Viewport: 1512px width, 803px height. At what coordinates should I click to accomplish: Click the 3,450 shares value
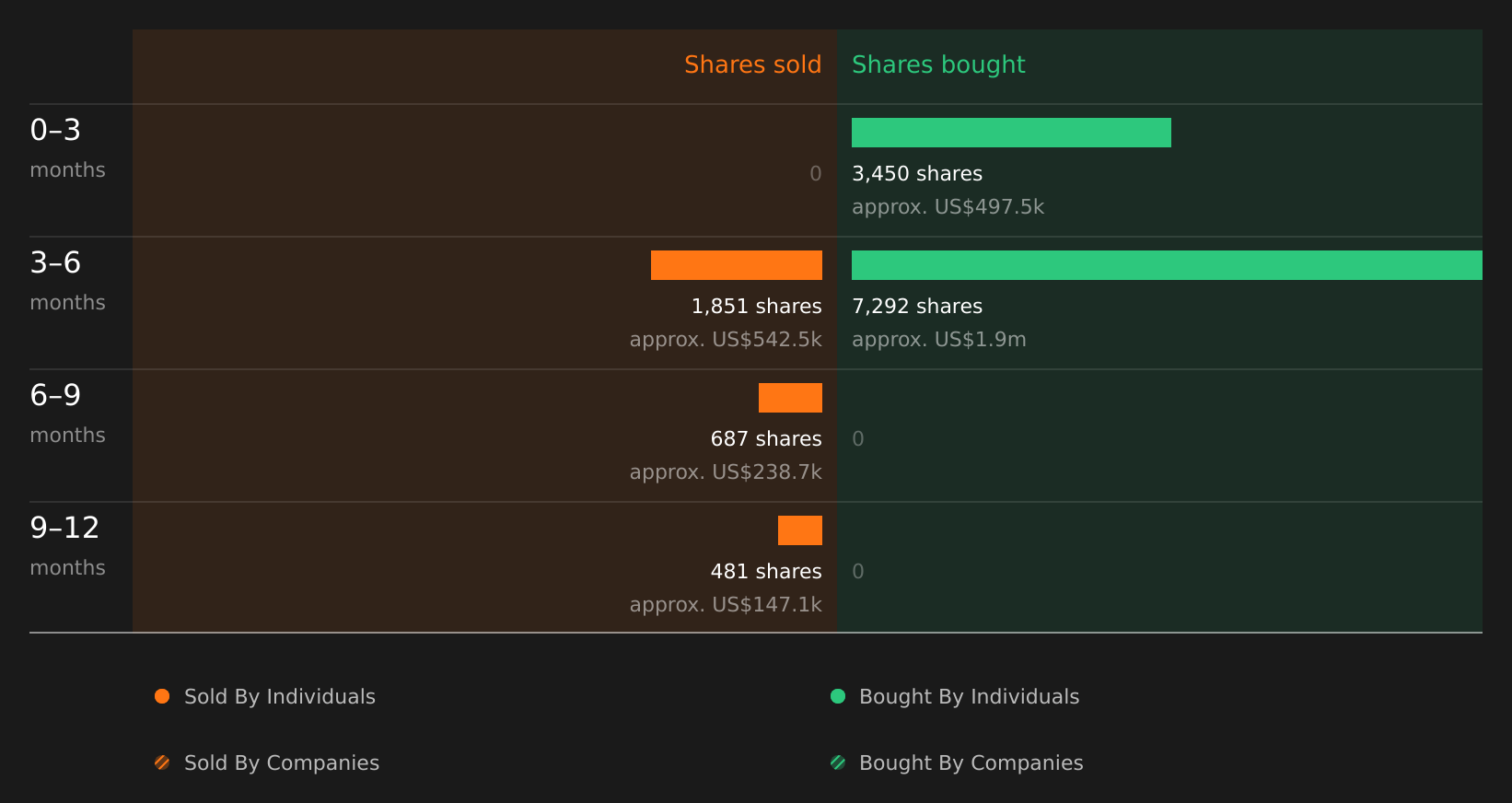pyautogui.click(x=917, y=174)
